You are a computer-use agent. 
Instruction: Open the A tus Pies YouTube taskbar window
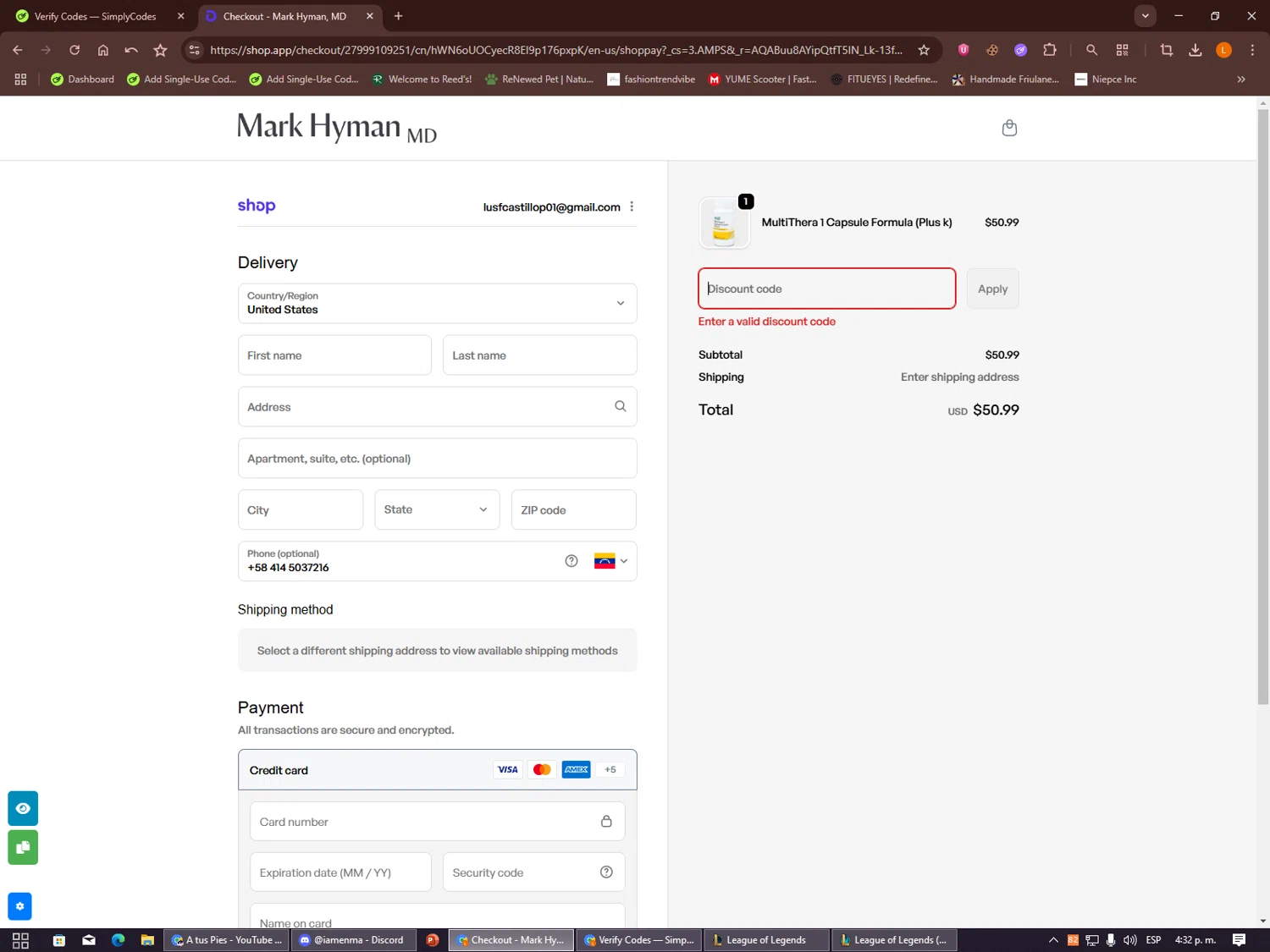point(226,940)
